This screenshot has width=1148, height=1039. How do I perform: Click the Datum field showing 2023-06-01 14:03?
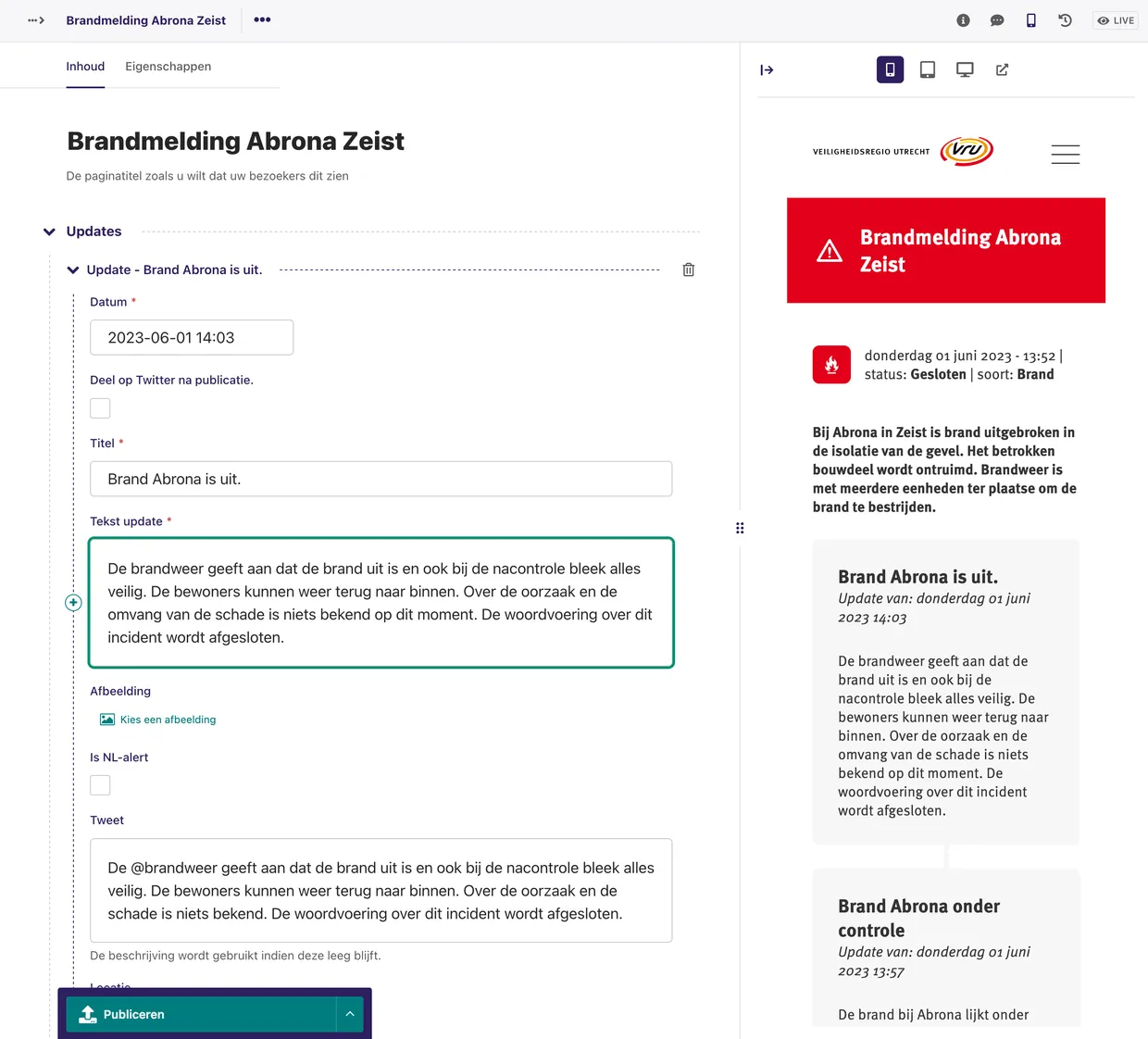pyautogui.click(x=191, y=337)
